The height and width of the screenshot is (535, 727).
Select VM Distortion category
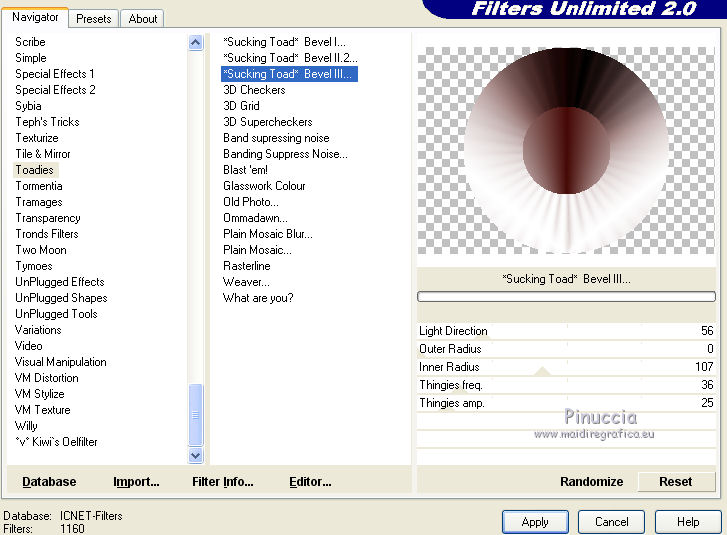tap(46, 378)
